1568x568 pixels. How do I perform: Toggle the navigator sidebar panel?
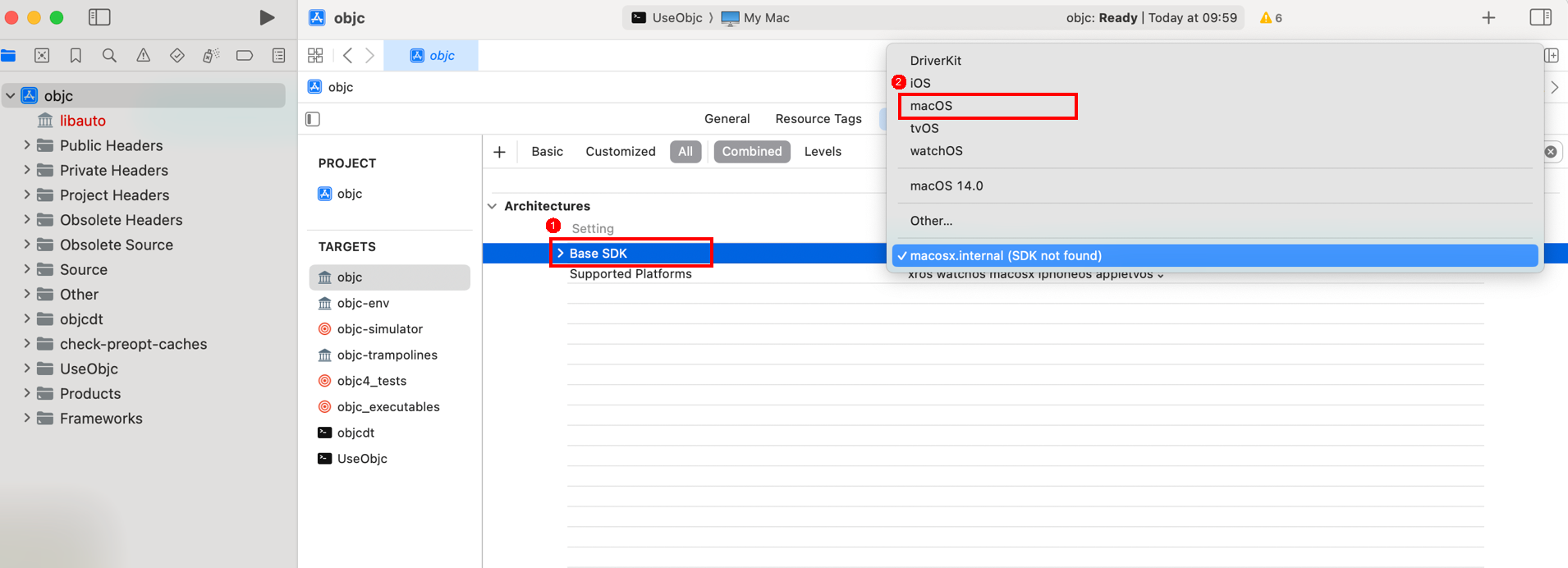pyautogui.click(x=99, y=17)
